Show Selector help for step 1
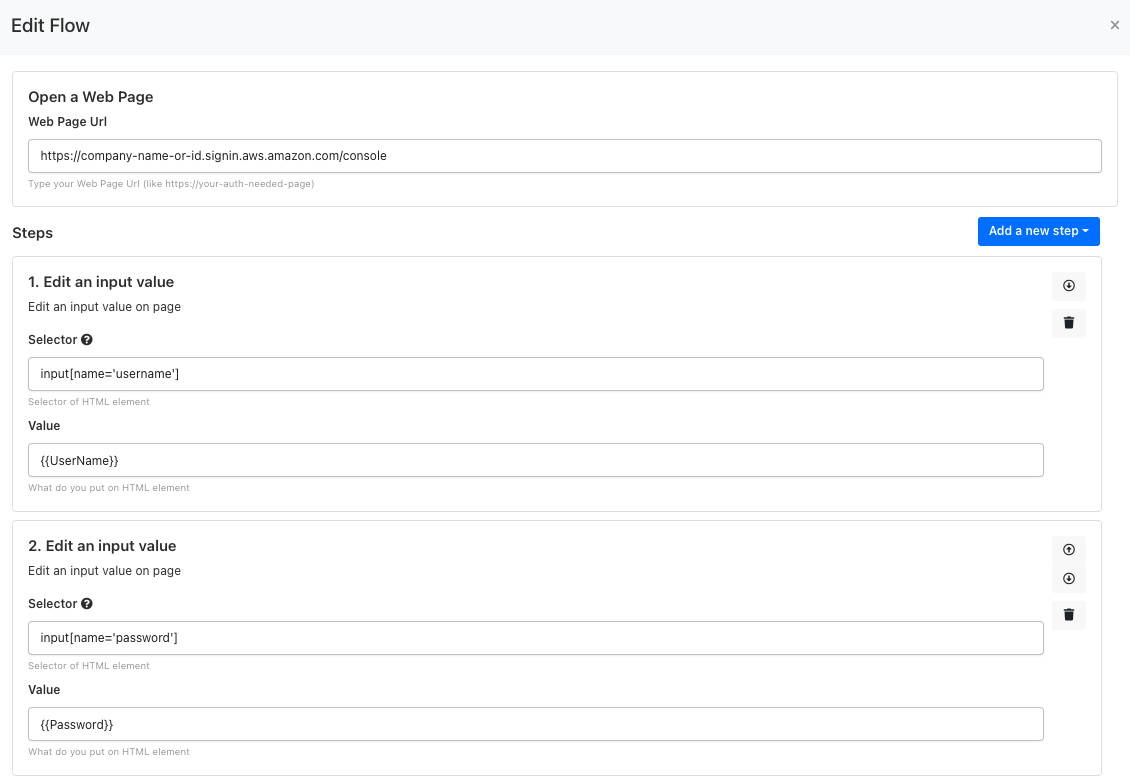The height and width of the screenshot is (781, 1130). coord(87,340)
